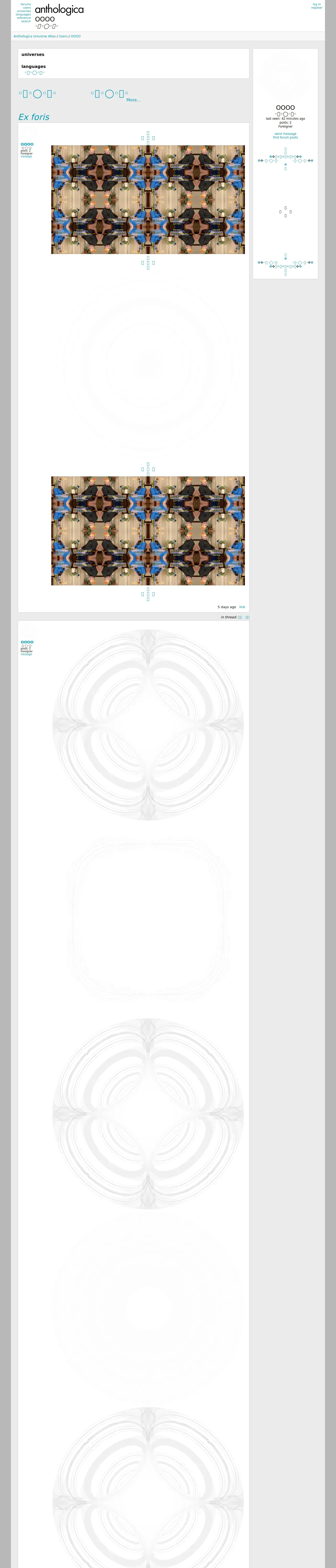Open the languages navigation link in header
This screenshot has width=336, height=1568.
[23, 15]
